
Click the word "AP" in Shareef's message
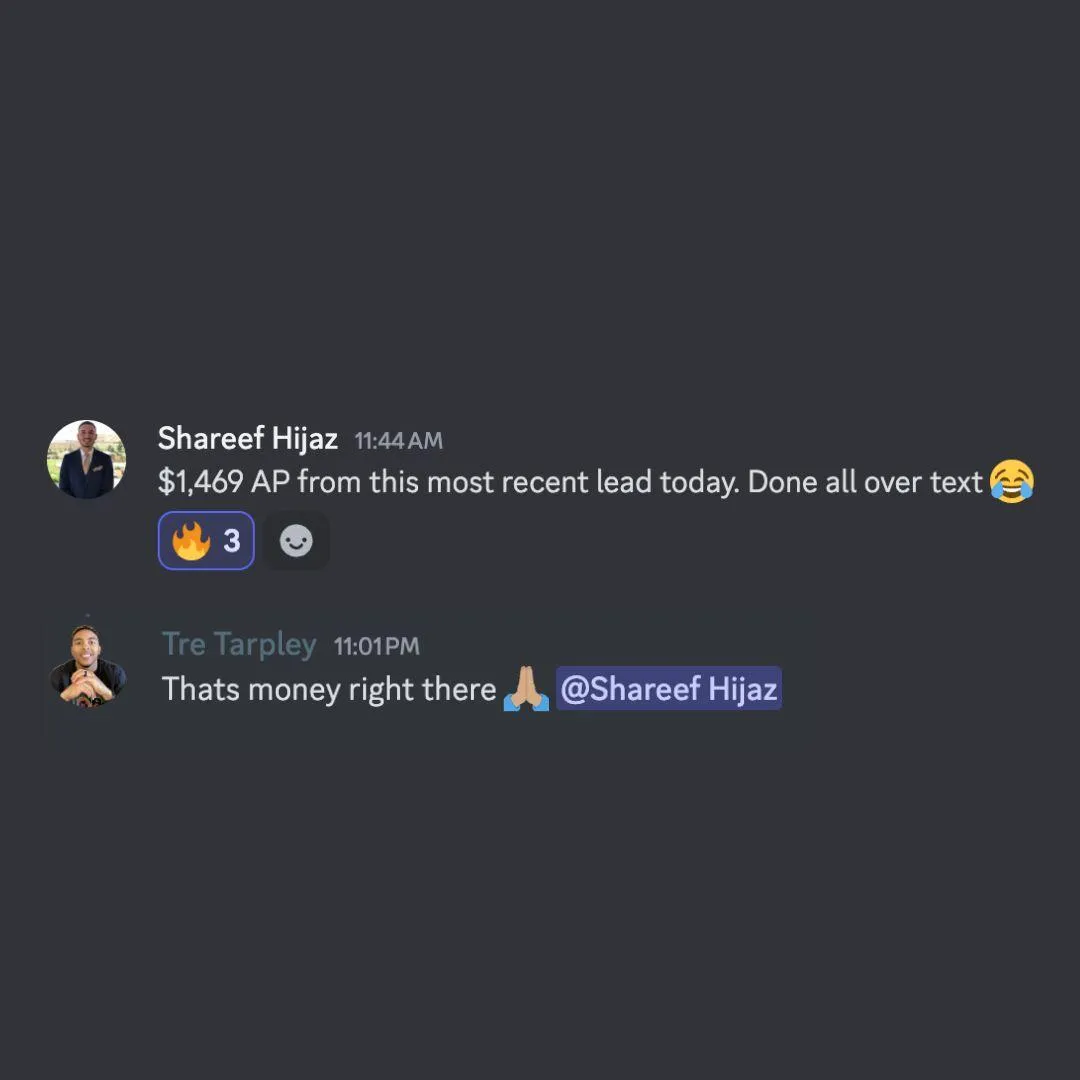[270, 482]
